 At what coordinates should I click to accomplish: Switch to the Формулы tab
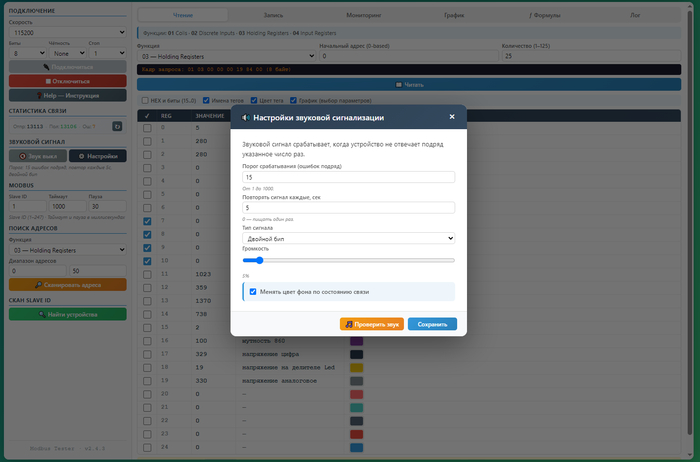click(545, 15)
